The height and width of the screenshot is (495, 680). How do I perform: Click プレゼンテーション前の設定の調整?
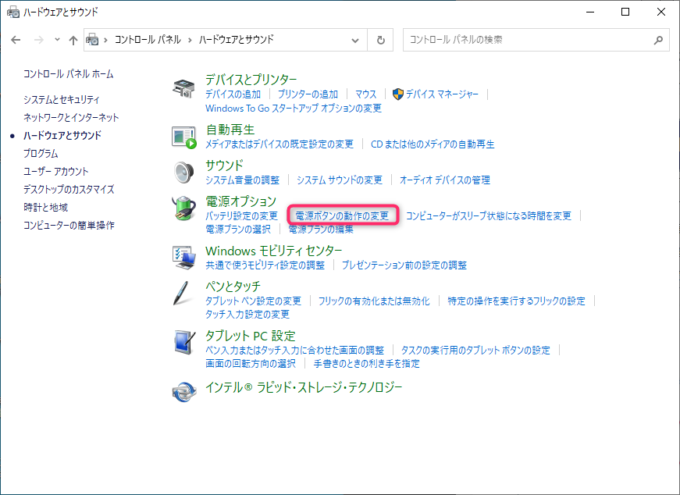tap(404, 265)
